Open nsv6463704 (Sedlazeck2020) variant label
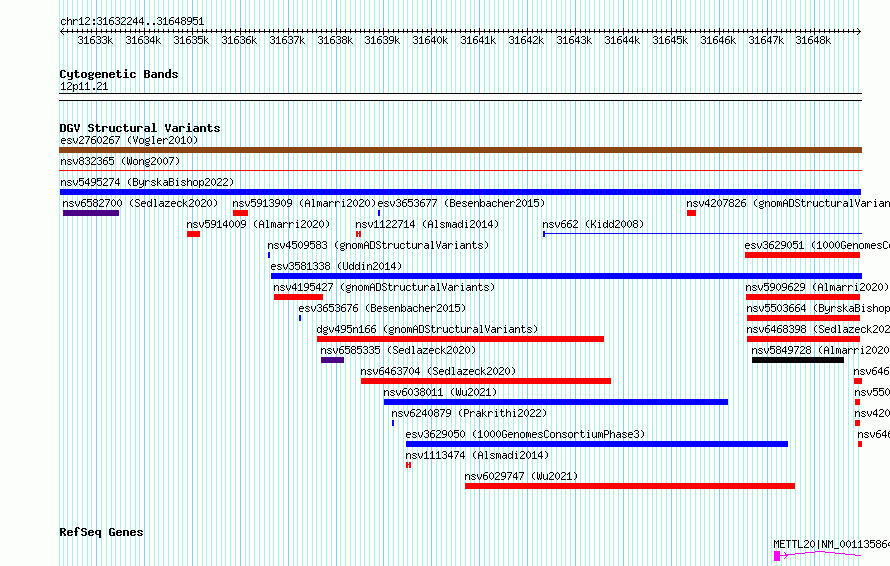The image size is (890, 566). click(x=438, y=371)
